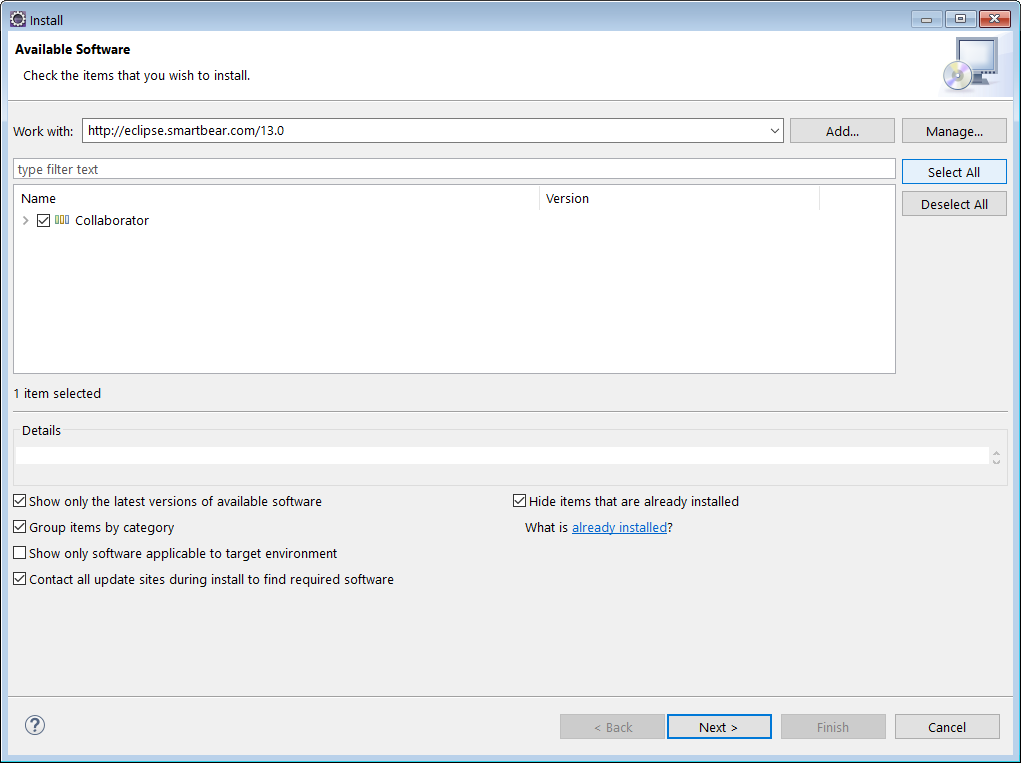The height and width of the screenshot is (763, 1021).
Task: Click the Eclipse icon in title bar
Action: pyautogui.click(x=17, y=19)
